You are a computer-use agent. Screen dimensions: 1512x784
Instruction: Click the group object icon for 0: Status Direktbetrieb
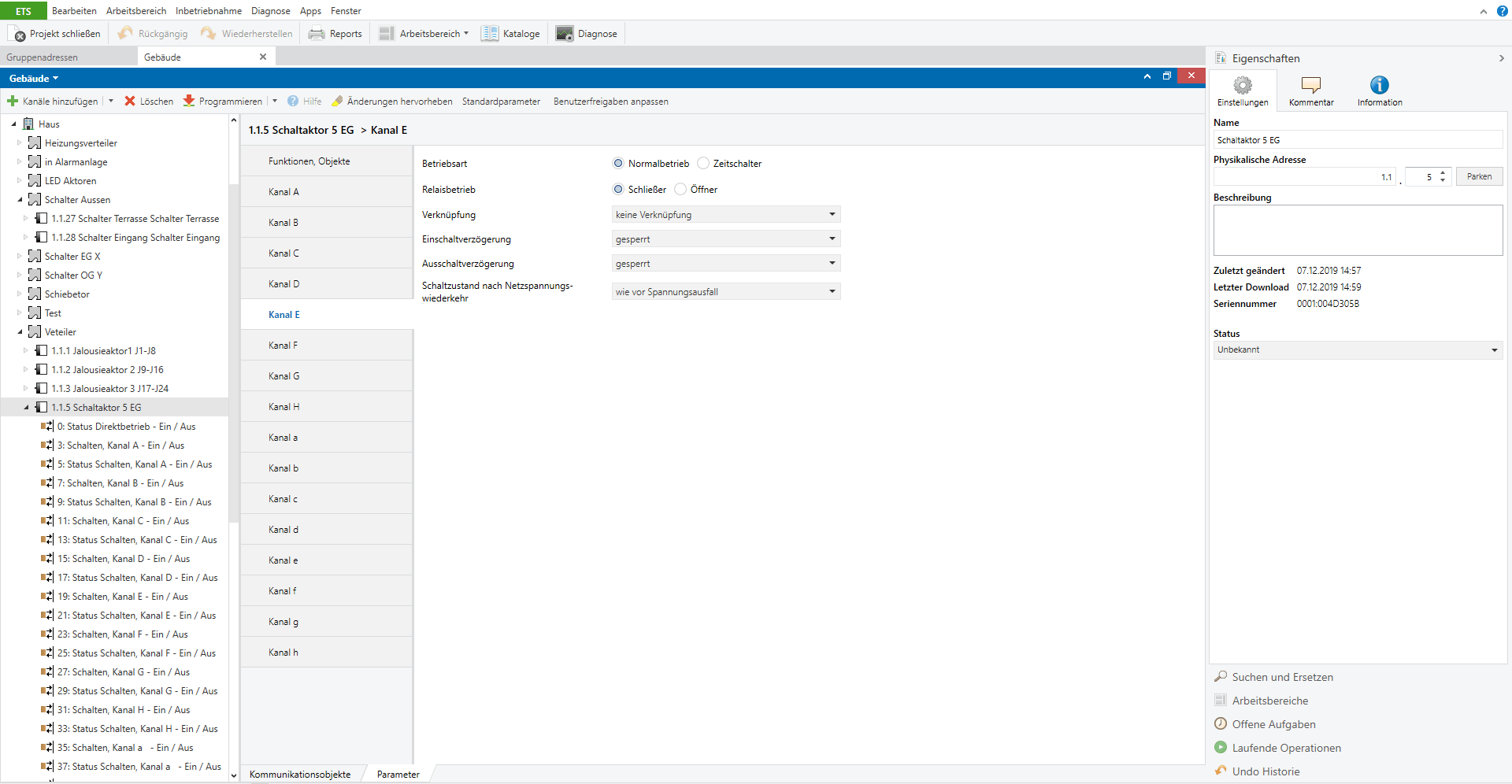[47, 427]
